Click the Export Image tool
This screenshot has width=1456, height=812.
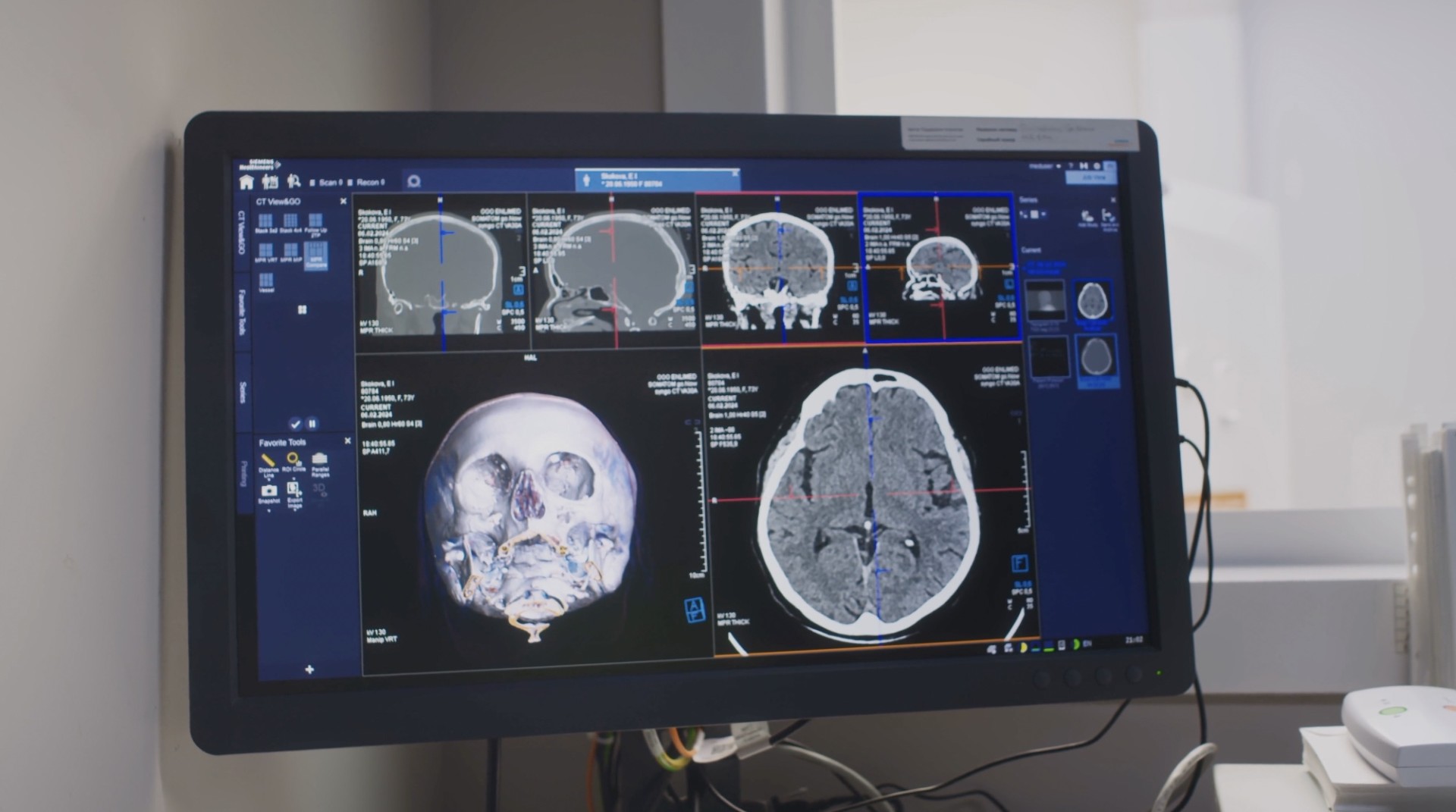click(294, 491)
